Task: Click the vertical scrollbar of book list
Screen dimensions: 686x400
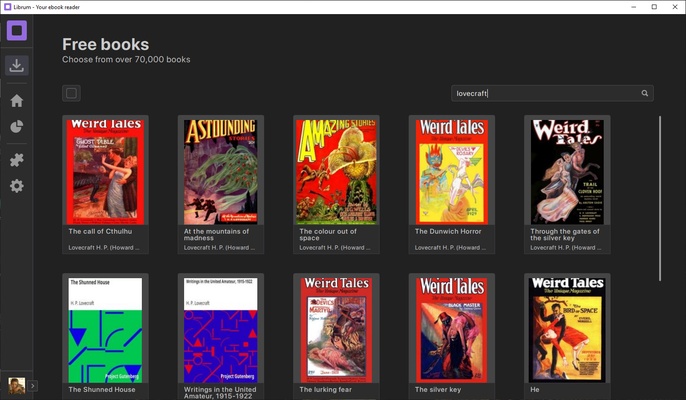Action: pyautogui.click(x=659, y=200)
